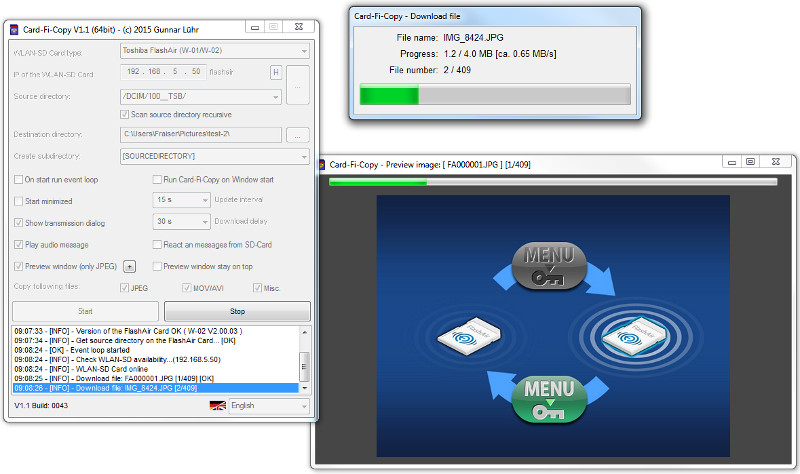Toggle Play audio message checkbox
800x474 pixels.
pyautogui.click(x=18, y=244)
